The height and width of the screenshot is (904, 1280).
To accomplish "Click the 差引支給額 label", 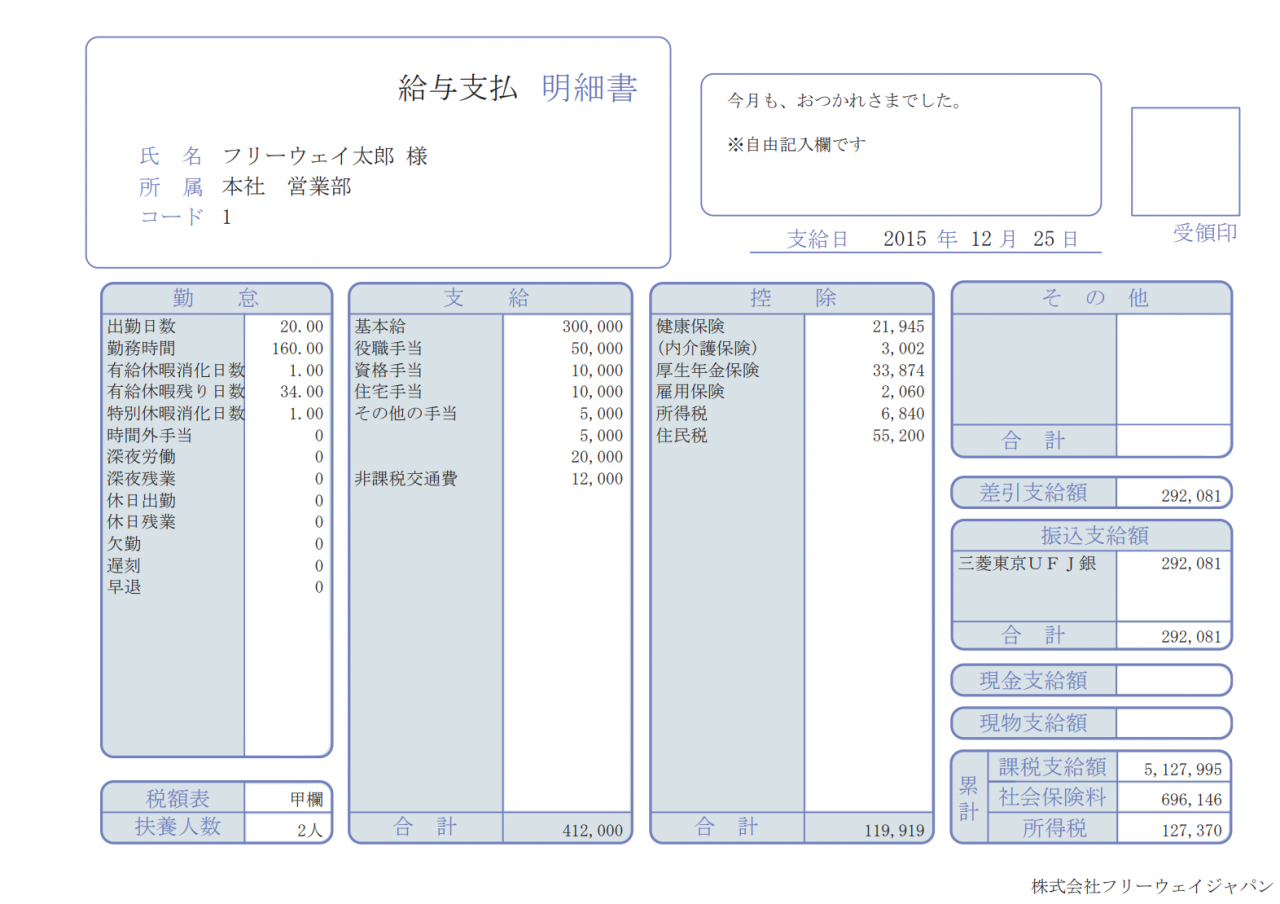I will tap(1034, 492).
